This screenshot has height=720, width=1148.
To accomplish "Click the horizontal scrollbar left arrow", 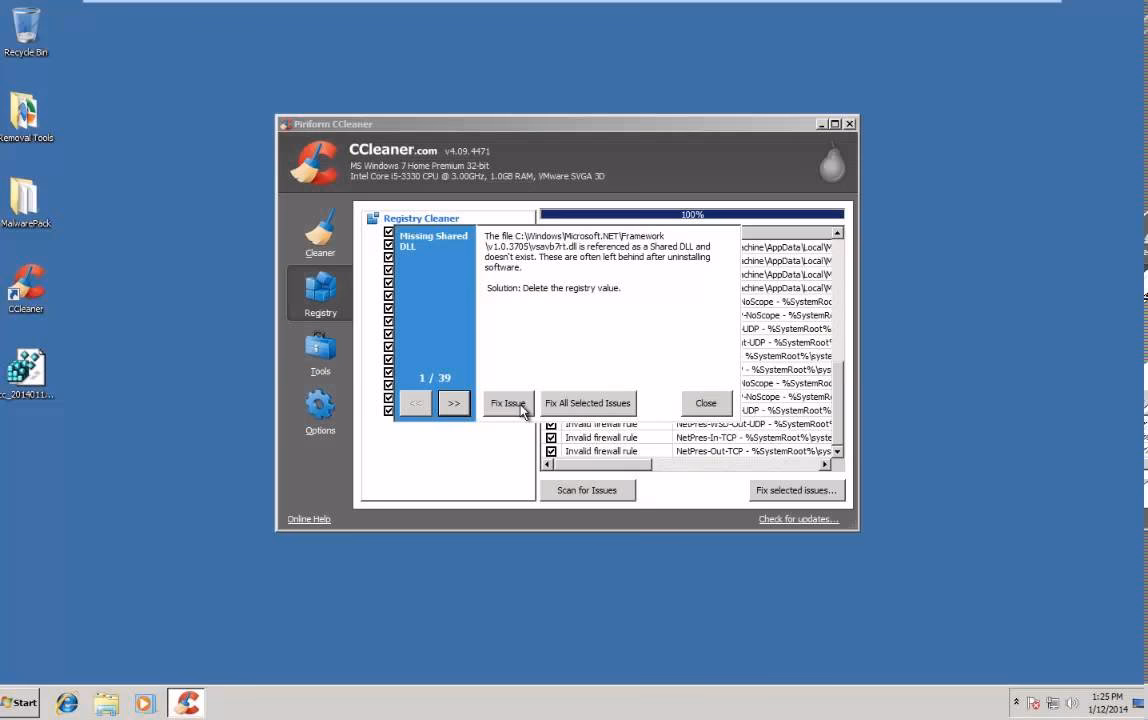I will click(x=547, y=464).
